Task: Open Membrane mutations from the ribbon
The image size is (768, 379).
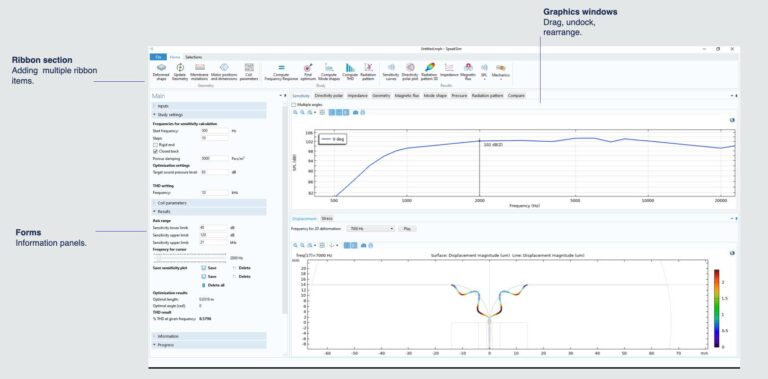Action: 199,71
